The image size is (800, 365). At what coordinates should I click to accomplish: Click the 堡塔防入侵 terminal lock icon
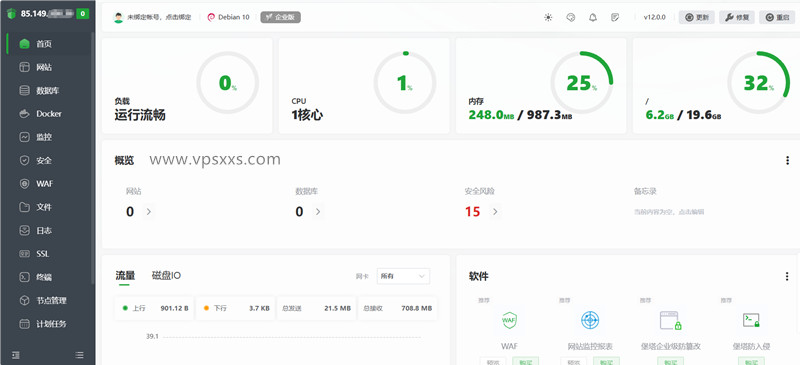point(751,321)
